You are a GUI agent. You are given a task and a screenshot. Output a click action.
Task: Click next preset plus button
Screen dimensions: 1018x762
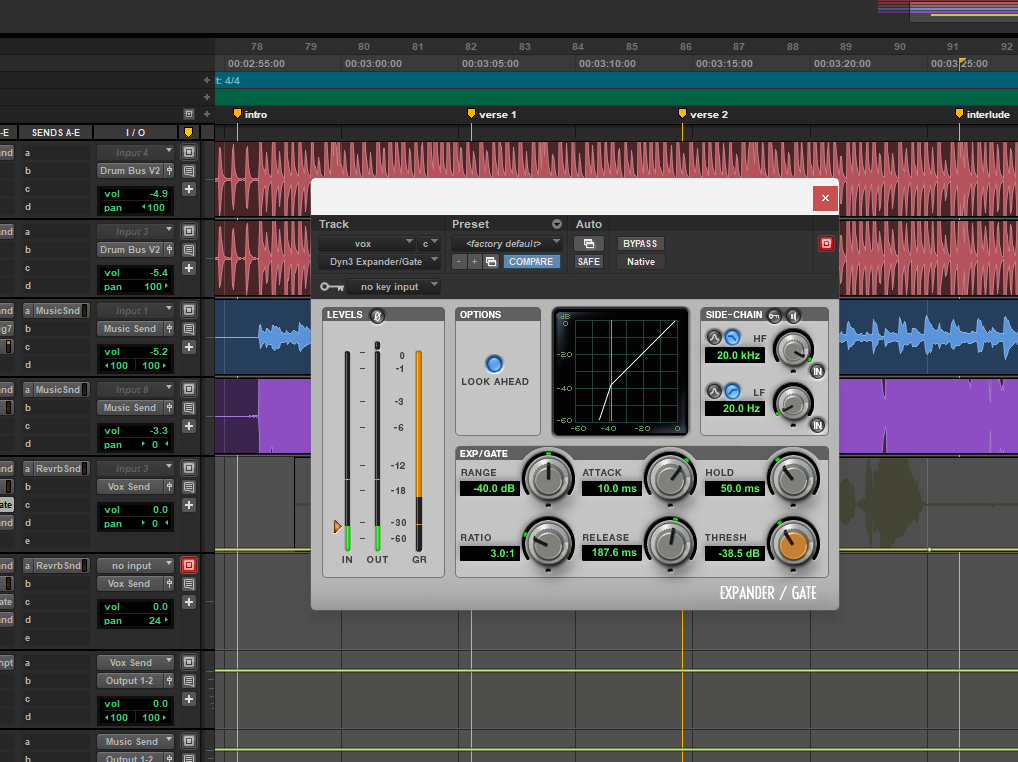coord(475,262)
